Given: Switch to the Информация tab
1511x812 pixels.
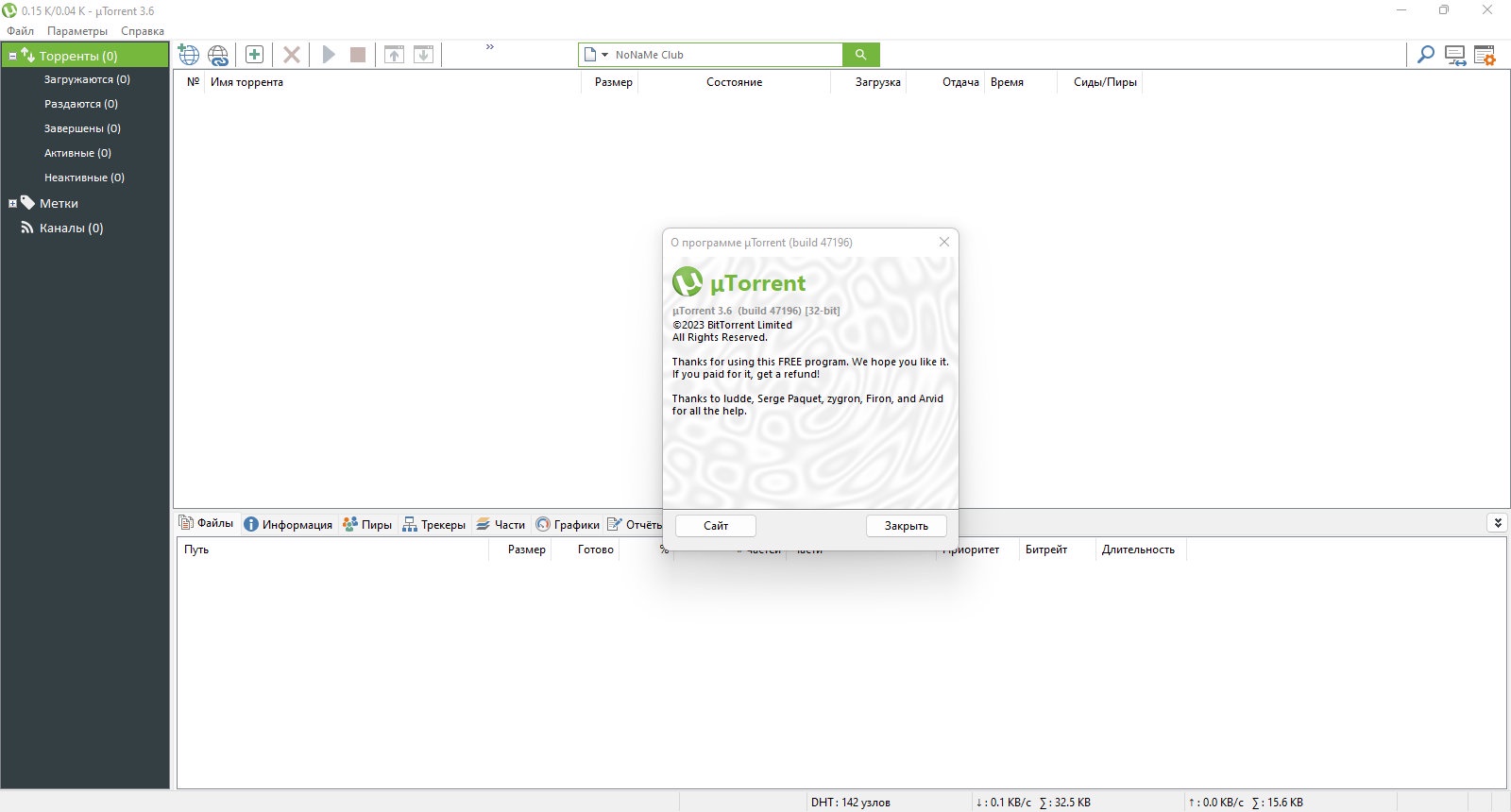Looking at the screenshot, I should pyautogui.click(x=288, y=524).
